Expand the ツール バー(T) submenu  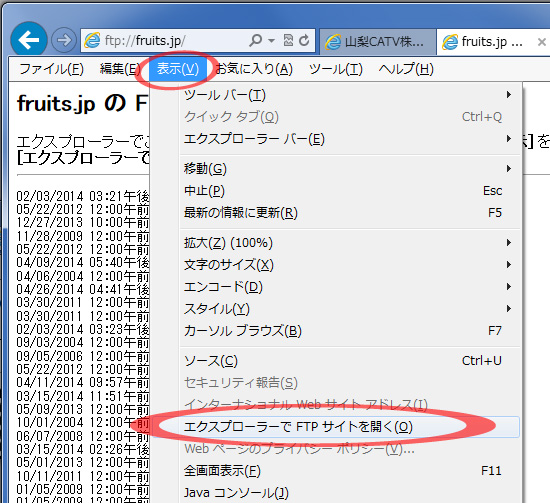coord(349,95)
